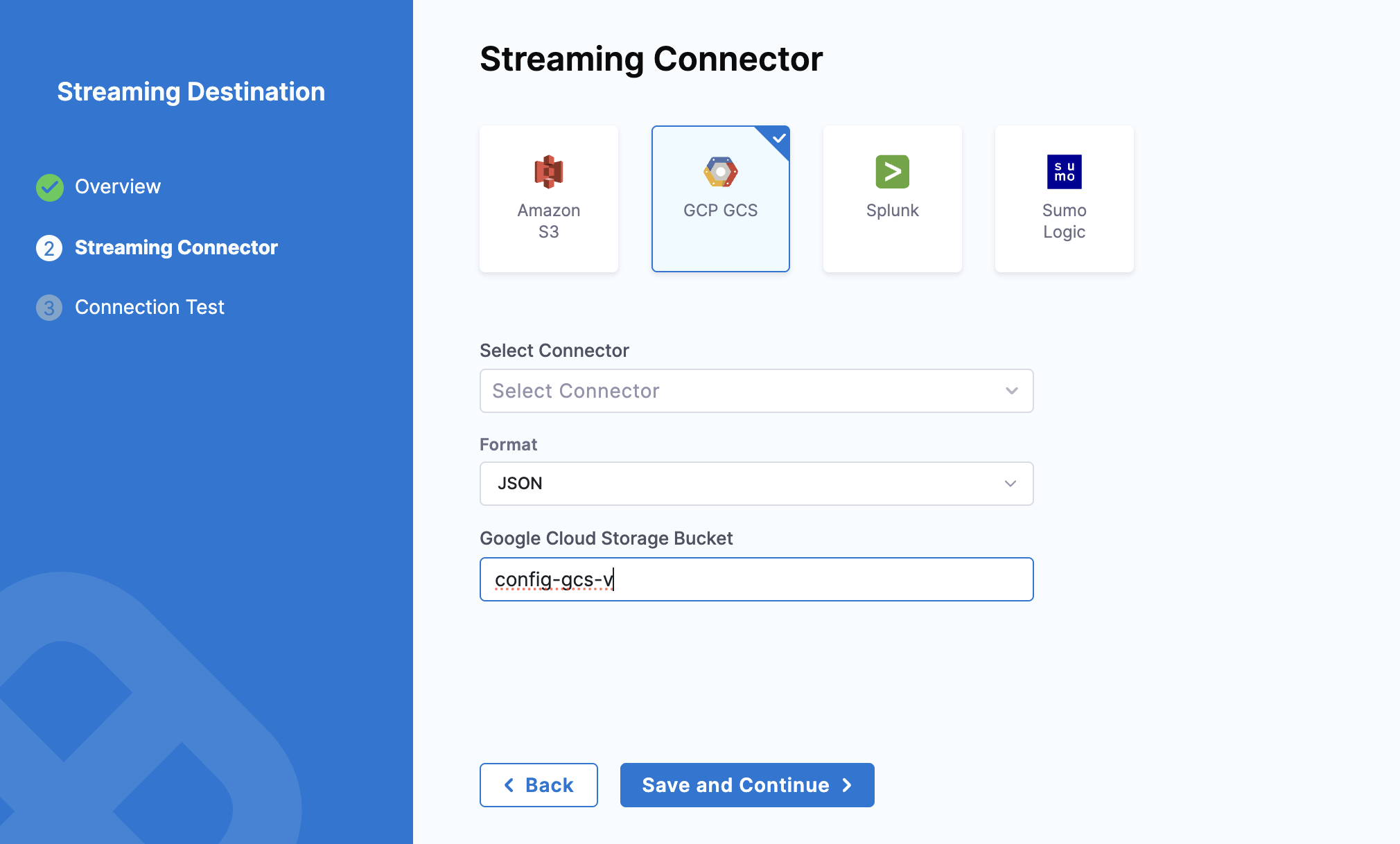The image size is (1400, 844).
Task: Click the Back button
Action: coord(539,785)
